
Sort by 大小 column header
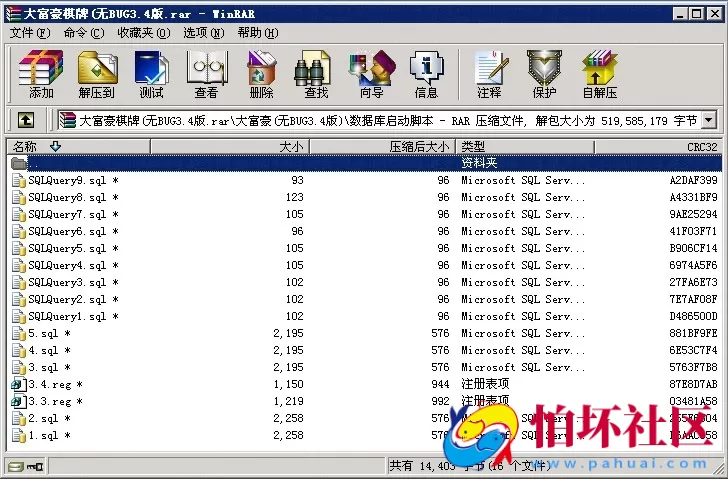tap(230, 147)
